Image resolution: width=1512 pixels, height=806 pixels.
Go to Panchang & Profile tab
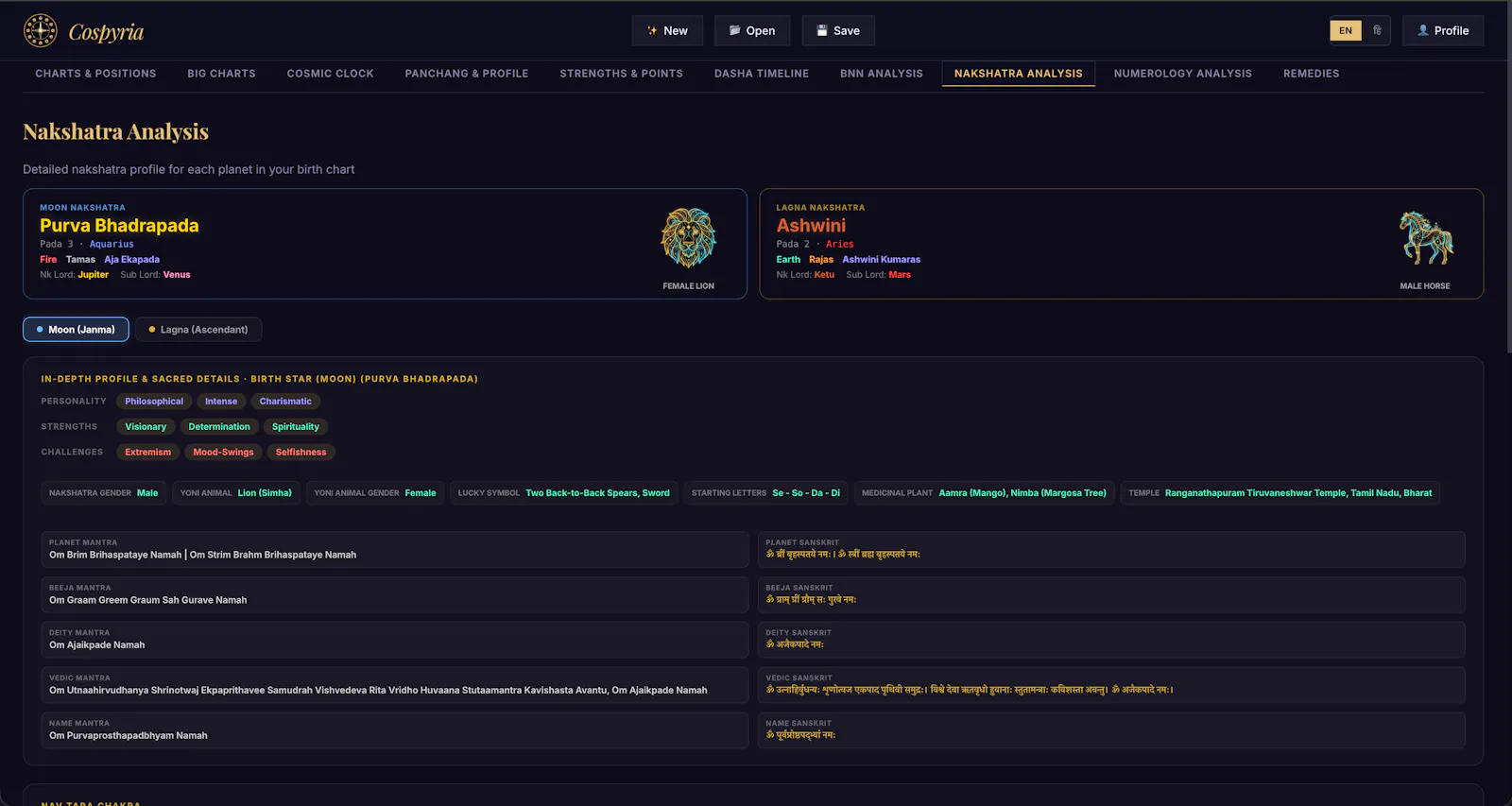(467, 74)
